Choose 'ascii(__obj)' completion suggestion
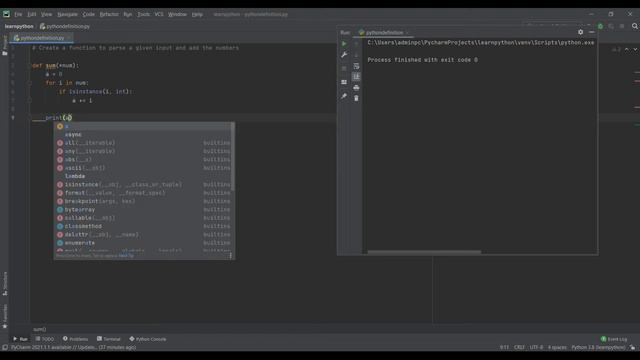 pyautogui.click(x=143, y=168)
